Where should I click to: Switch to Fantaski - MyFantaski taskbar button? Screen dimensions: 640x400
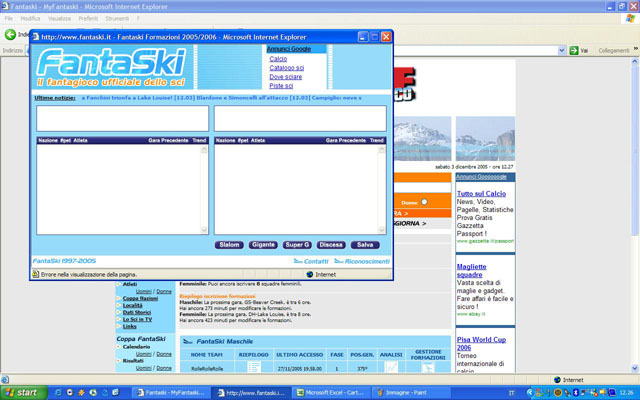tap(172, 393)
